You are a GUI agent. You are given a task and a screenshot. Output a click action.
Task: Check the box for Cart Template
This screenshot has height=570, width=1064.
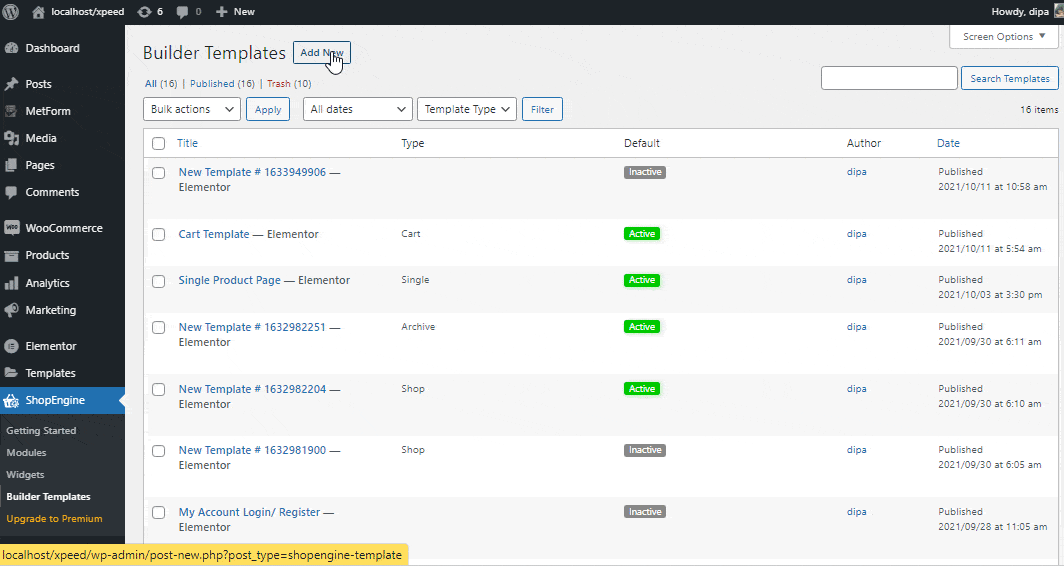click(x=159, y=235)
